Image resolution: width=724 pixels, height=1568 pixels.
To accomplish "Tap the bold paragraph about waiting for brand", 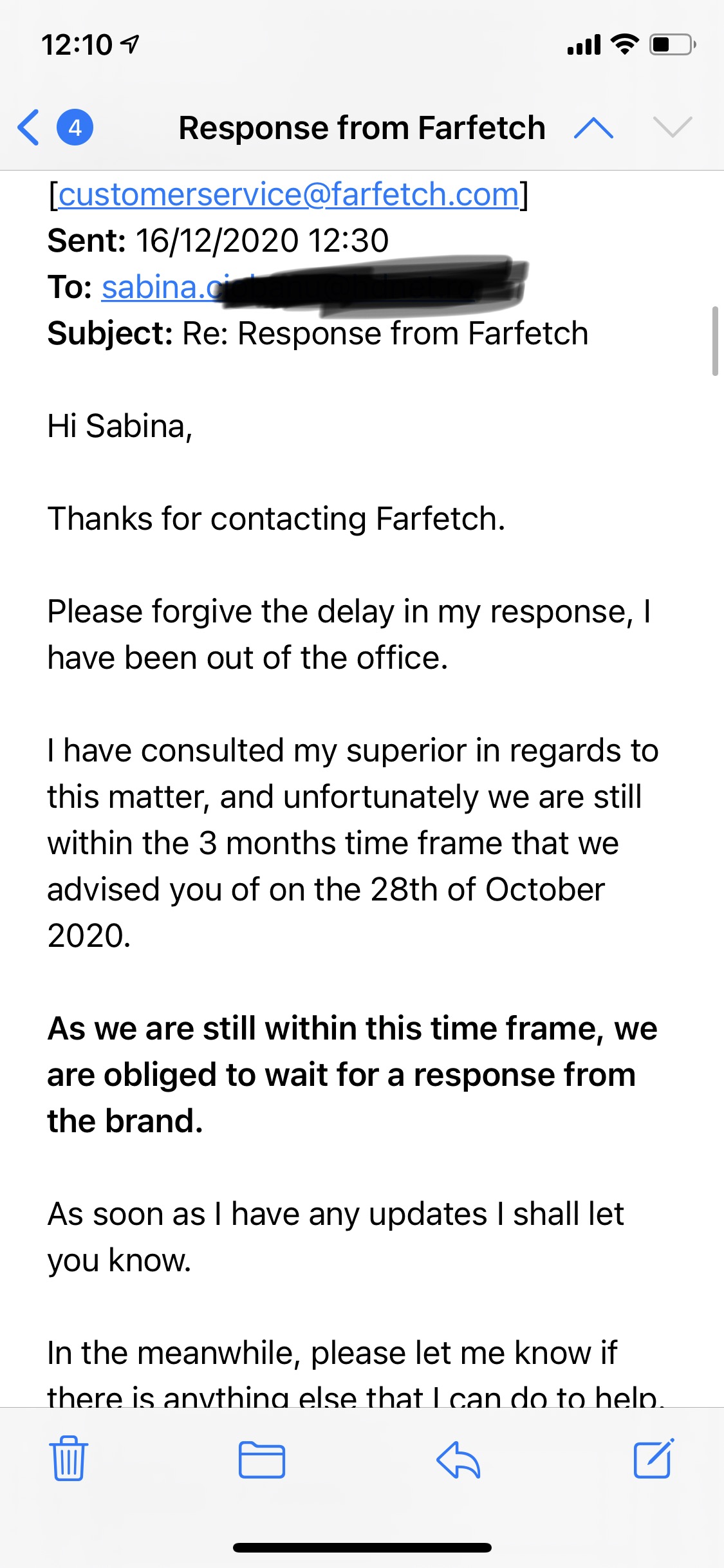I will coord(352,1074).
